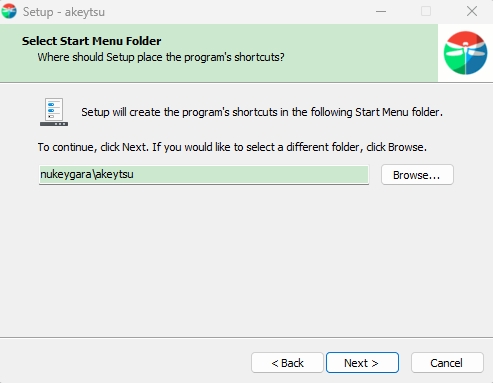493x383 pixels.
Task: Open the Browse... folder dialog
Action: [417, 175]
